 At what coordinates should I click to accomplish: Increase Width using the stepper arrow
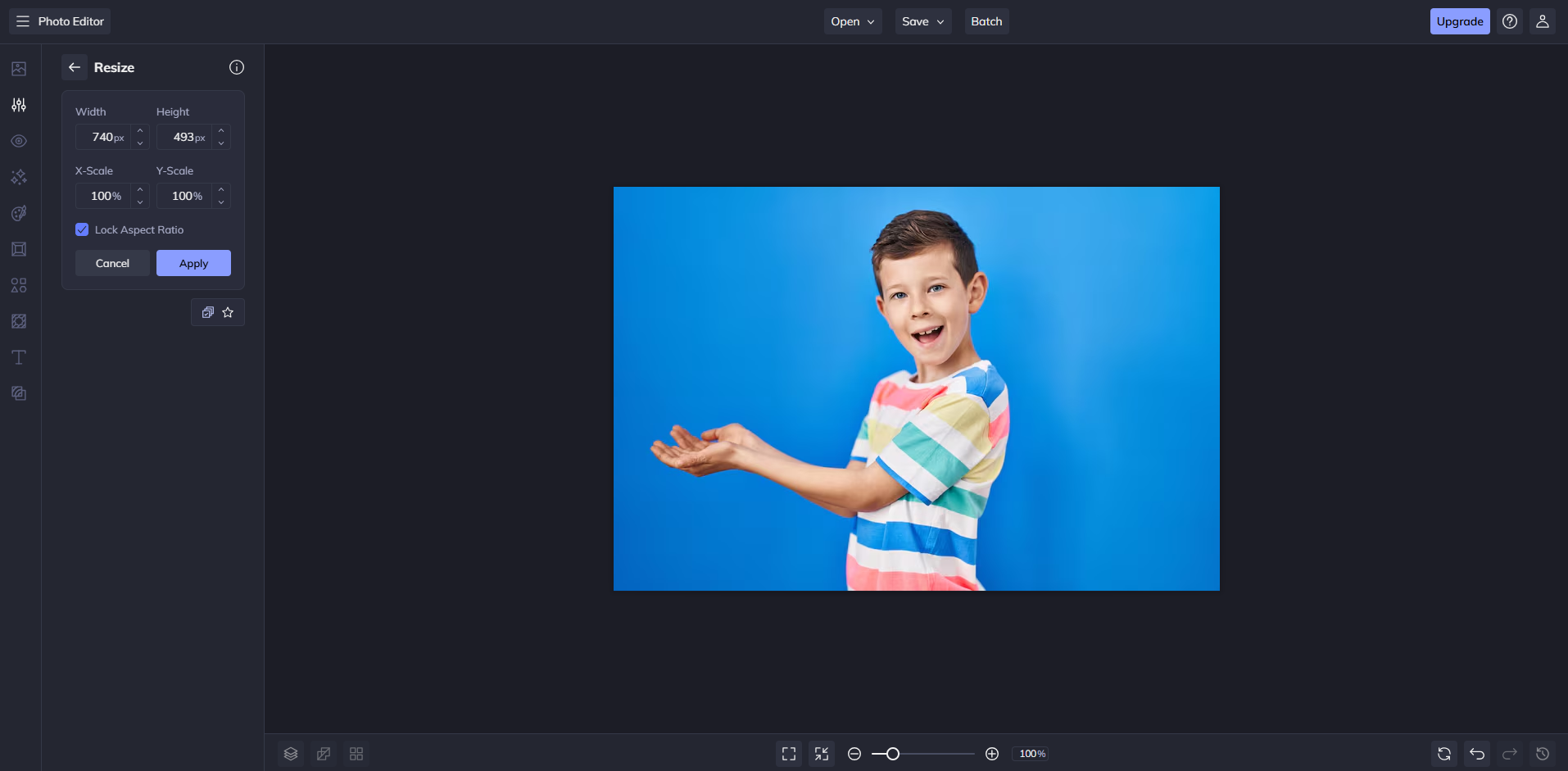(138, 132)
